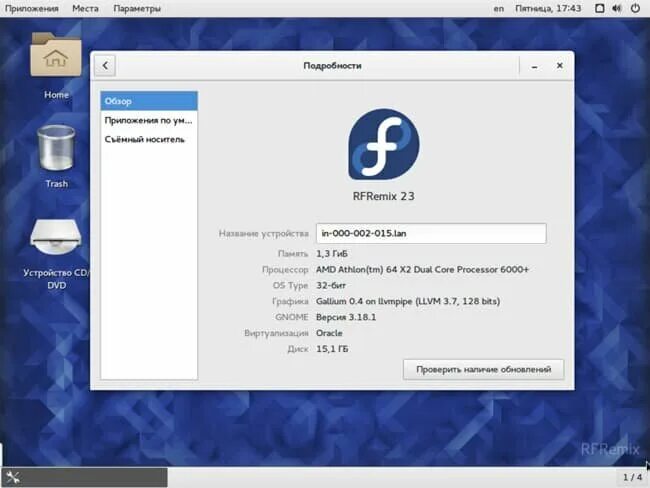Screen dimensions: 650x488
Task: Click Проверить наличие обновлений button
Action: tap(483, 369)
